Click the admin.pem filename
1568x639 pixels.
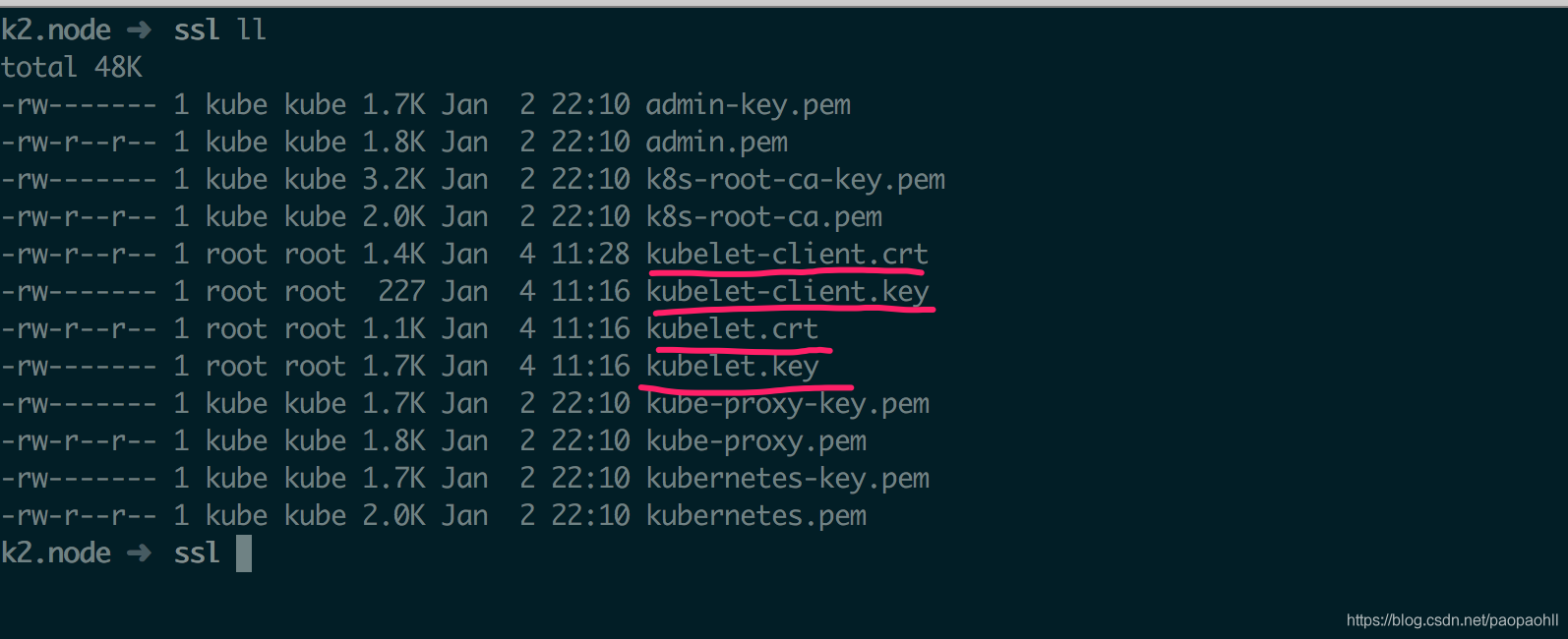(717, 142)
